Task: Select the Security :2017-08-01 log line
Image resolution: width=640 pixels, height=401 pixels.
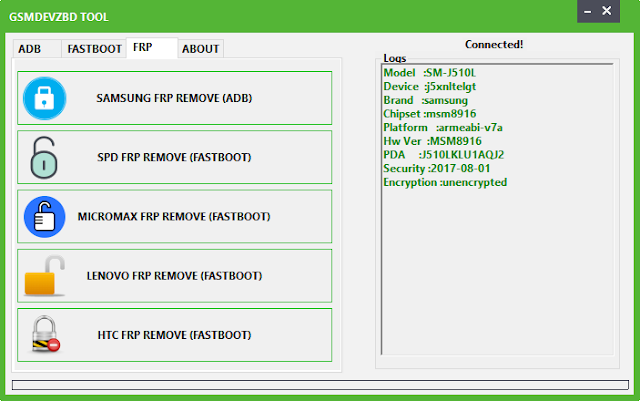Action: tap(437, 169)
